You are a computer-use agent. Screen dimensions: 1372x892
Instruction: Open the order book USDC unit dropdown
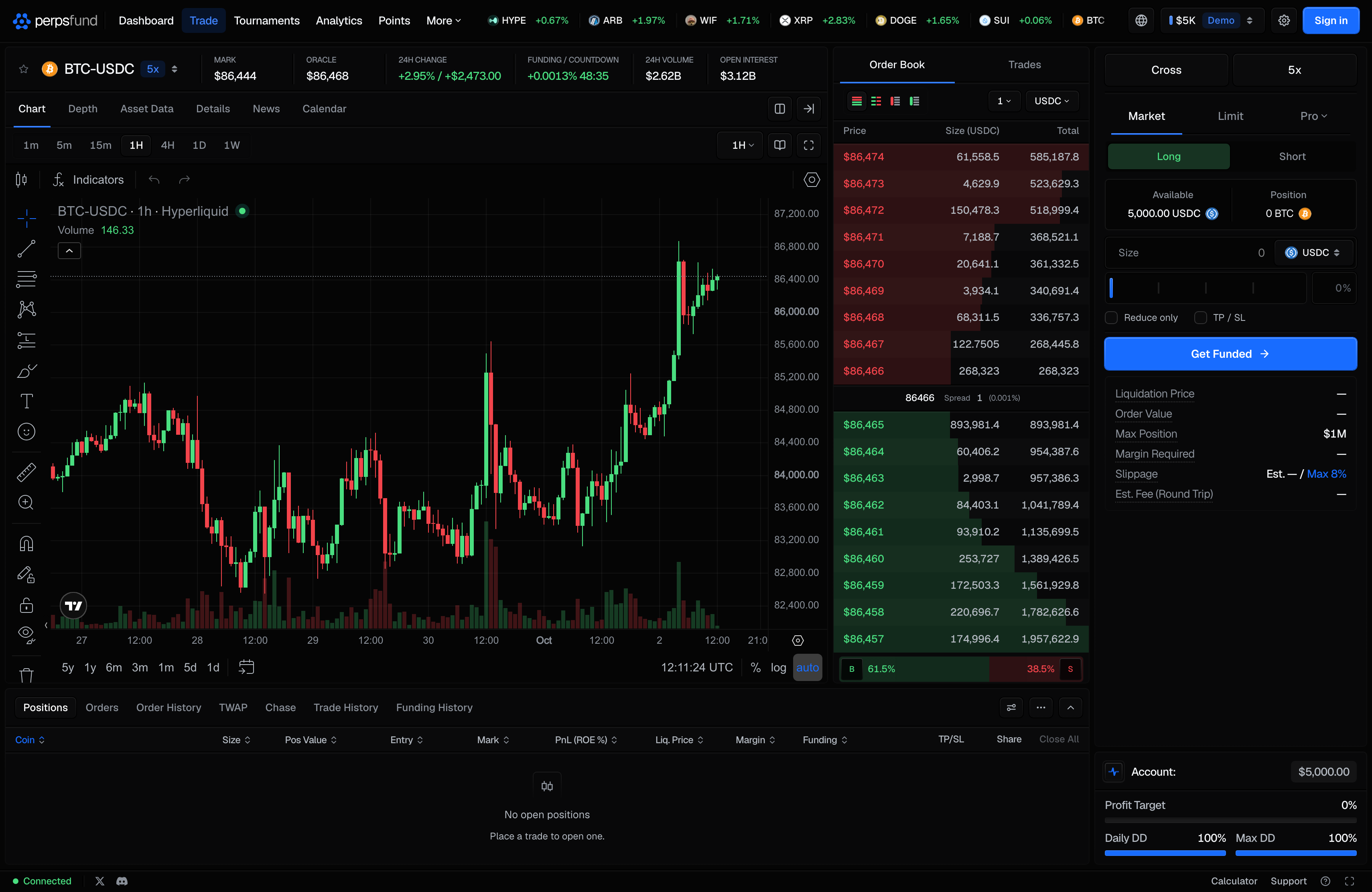click(x=1051, y=101)
